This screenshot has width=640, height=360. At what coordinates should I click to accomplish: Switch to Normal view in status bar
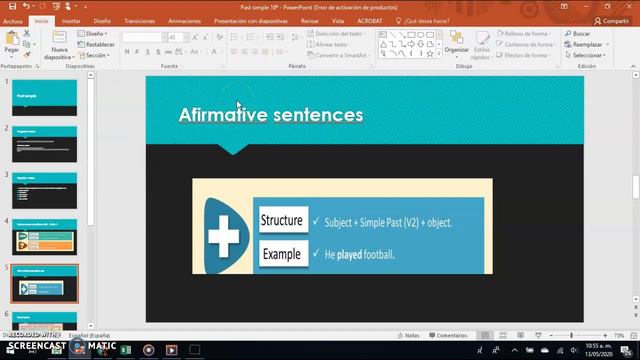click(485, 336)
